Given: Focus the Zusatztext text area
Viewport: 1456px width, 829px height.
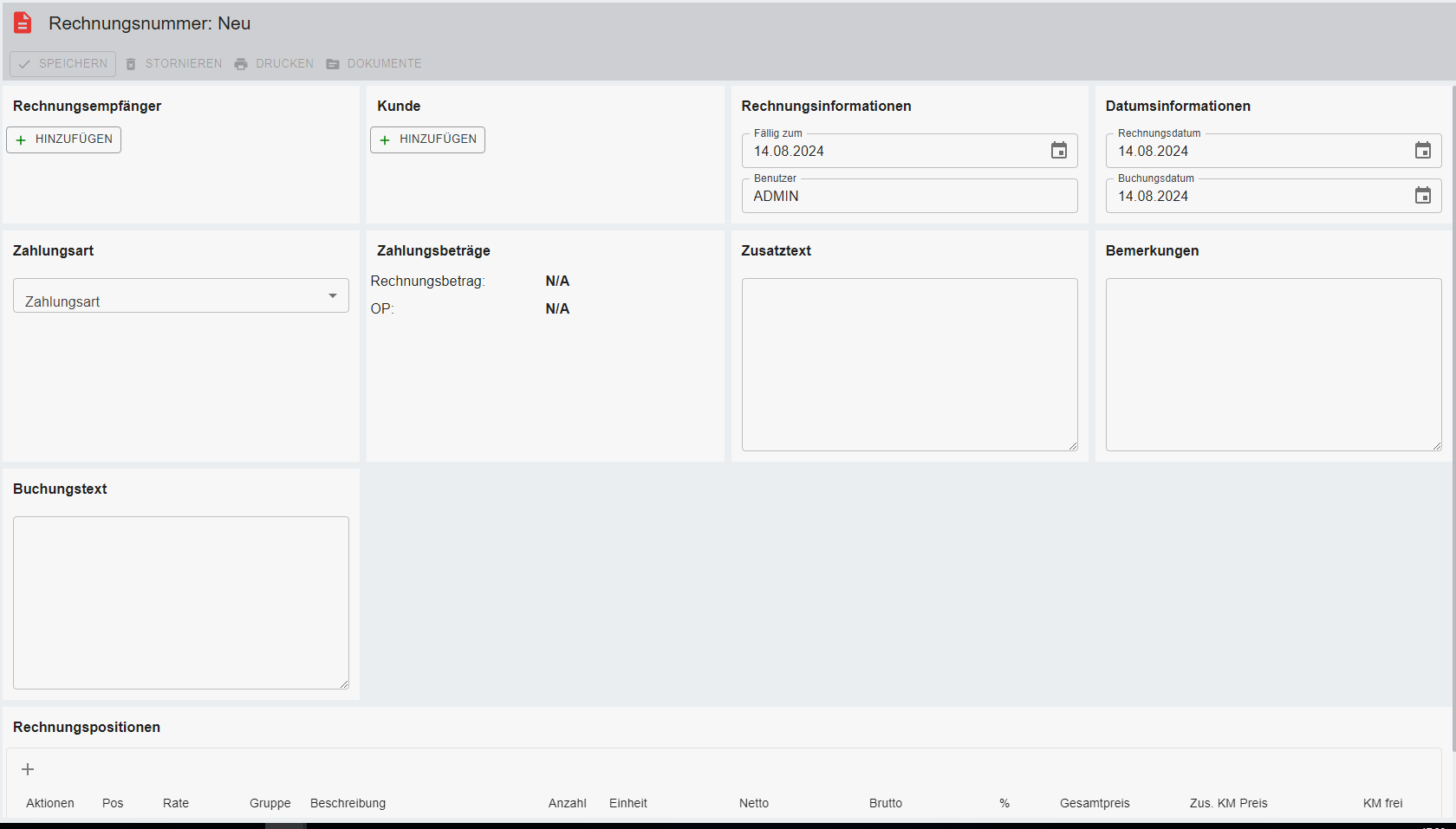Looking at the screenshot, I should pos(909,364).
